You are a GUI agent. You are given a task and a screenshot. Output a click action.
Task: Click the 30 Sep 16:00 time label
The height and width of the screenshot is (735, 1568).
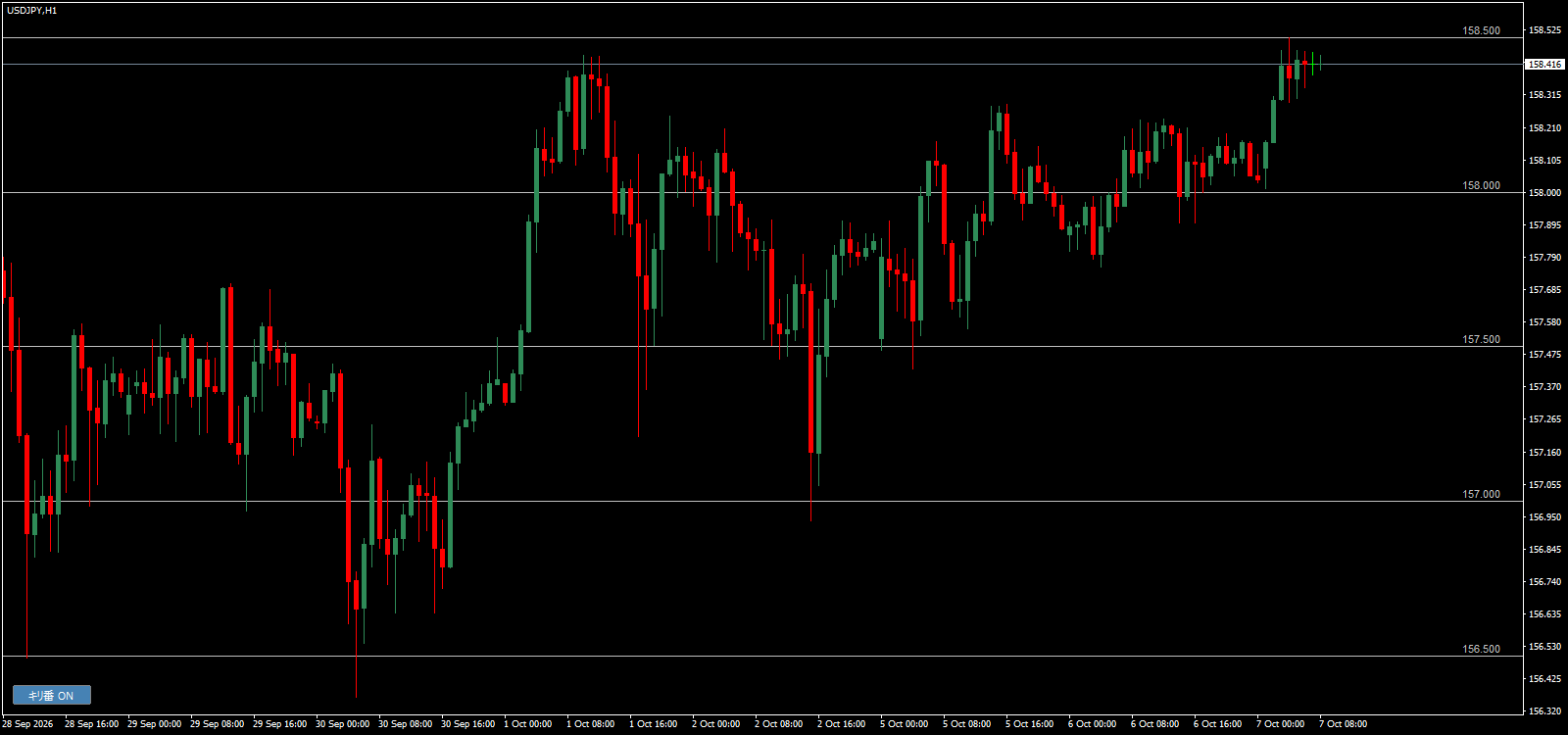point(467,724)
